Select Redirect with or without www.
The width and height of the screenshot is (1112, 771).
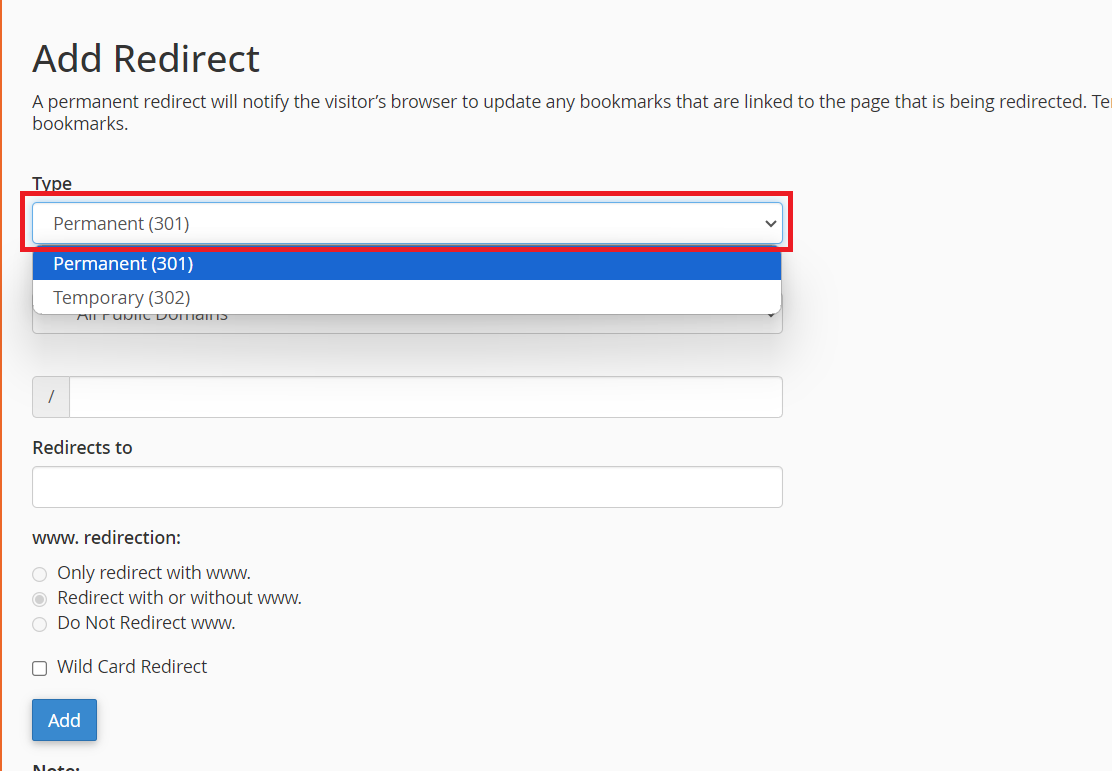[39, 599]
